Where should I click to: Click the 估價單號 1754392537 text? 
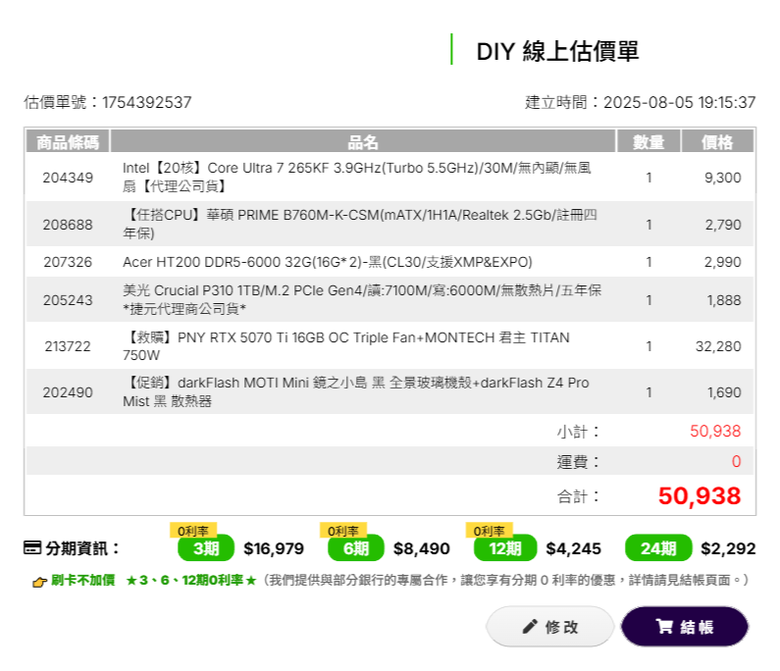107,102
